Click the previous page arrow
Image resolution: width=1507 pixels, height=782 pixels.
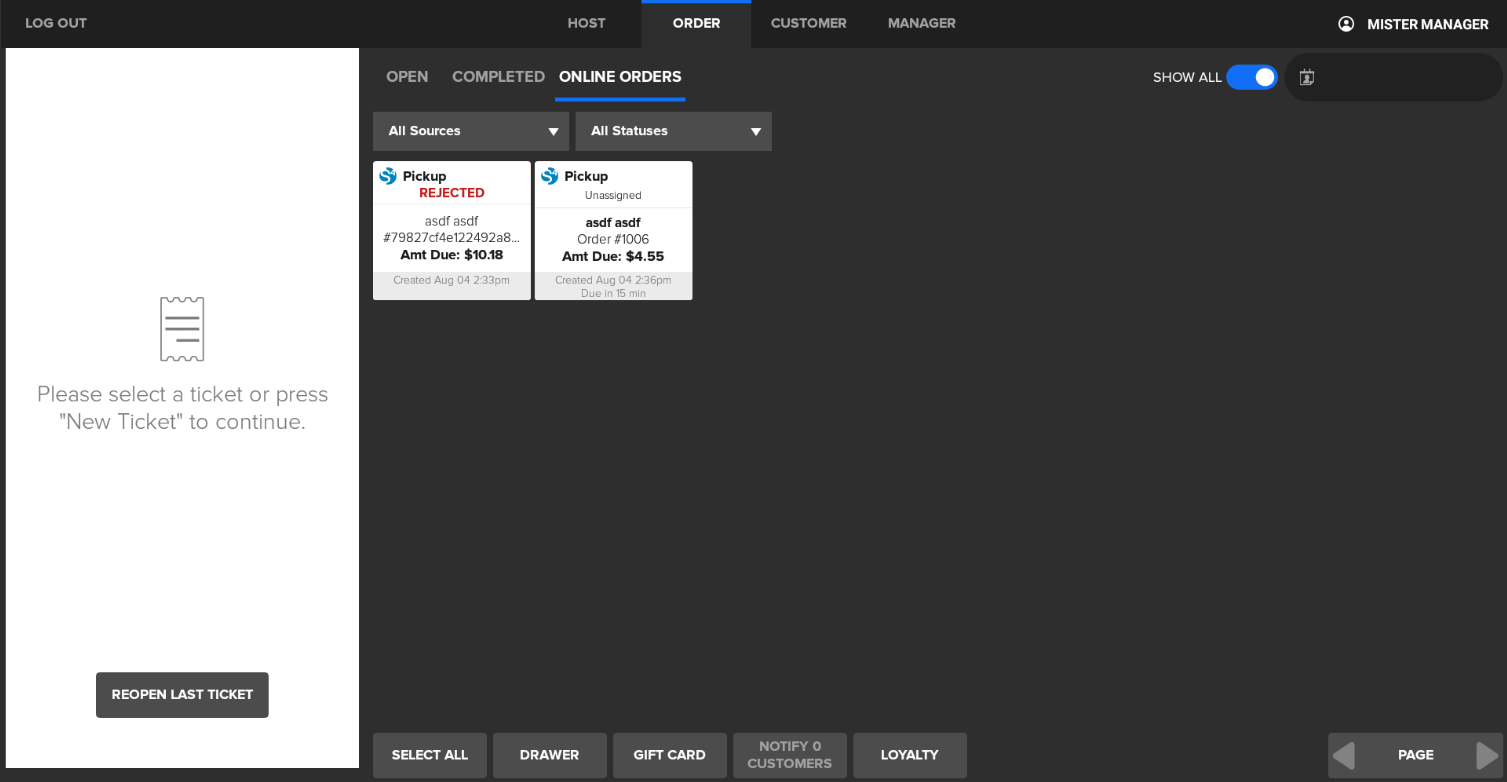(x=1344, y=755)
